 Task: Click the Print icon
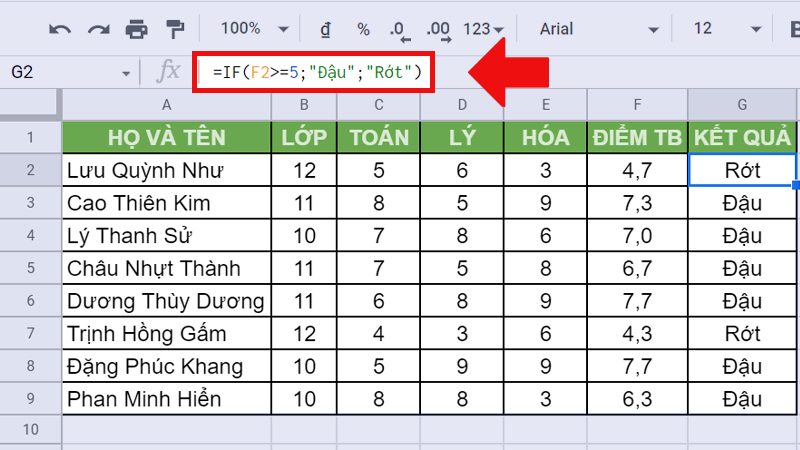point(136,29)
